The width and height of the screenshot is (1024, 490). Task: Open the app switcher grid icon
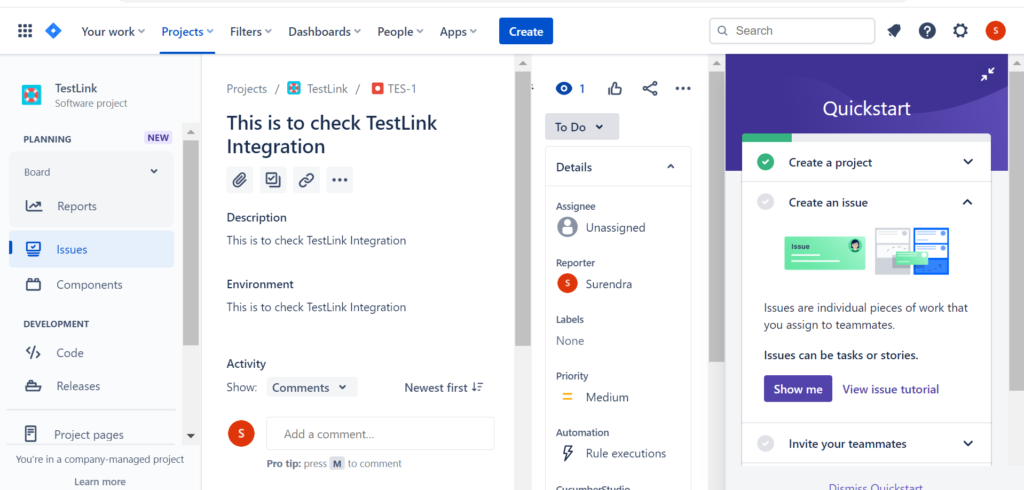point(25,31)
